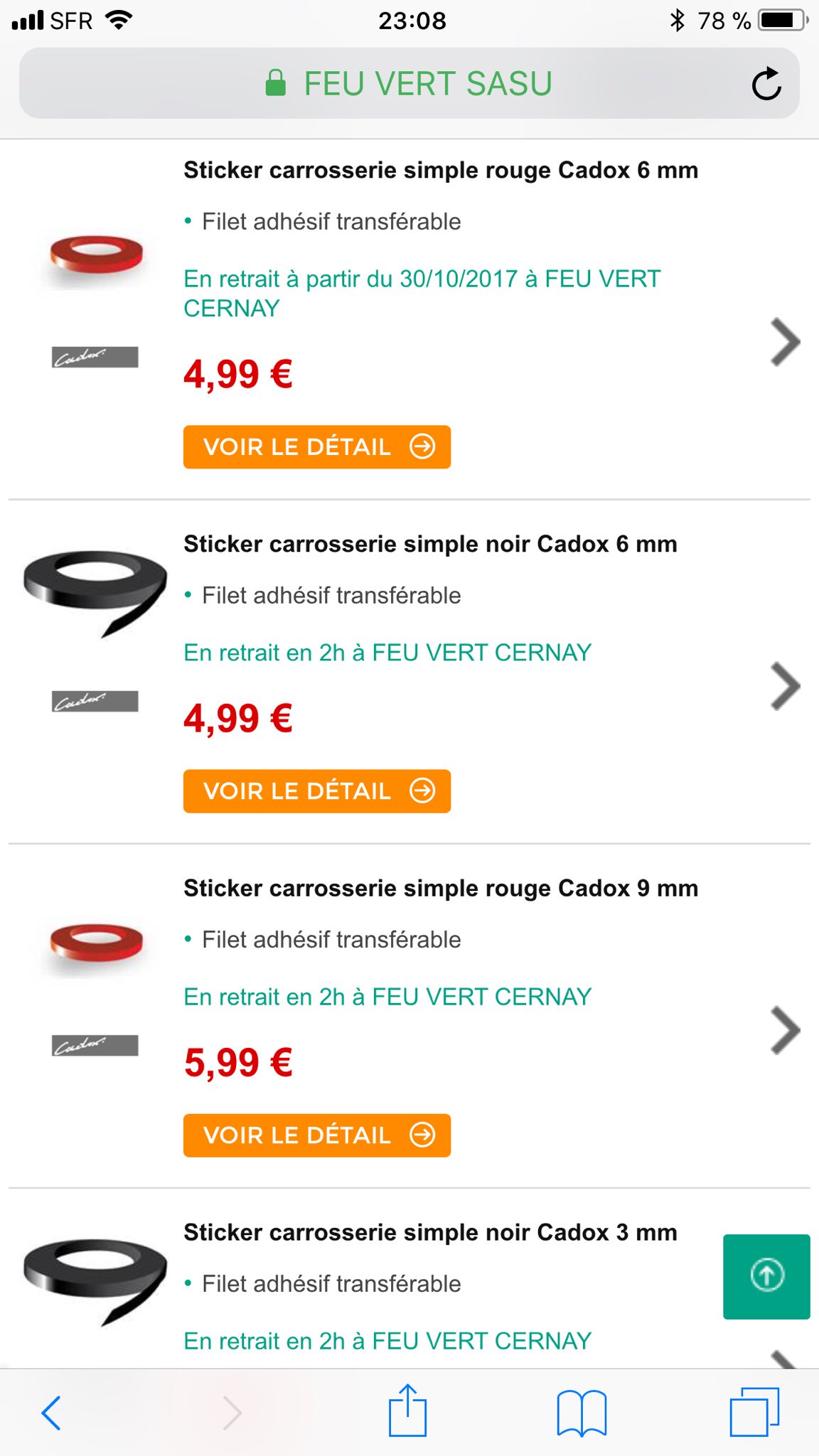Expand the black Cadox 6 mm item chevron
The height and width of the screenshot is (1456, 819).
coord(785,686)
